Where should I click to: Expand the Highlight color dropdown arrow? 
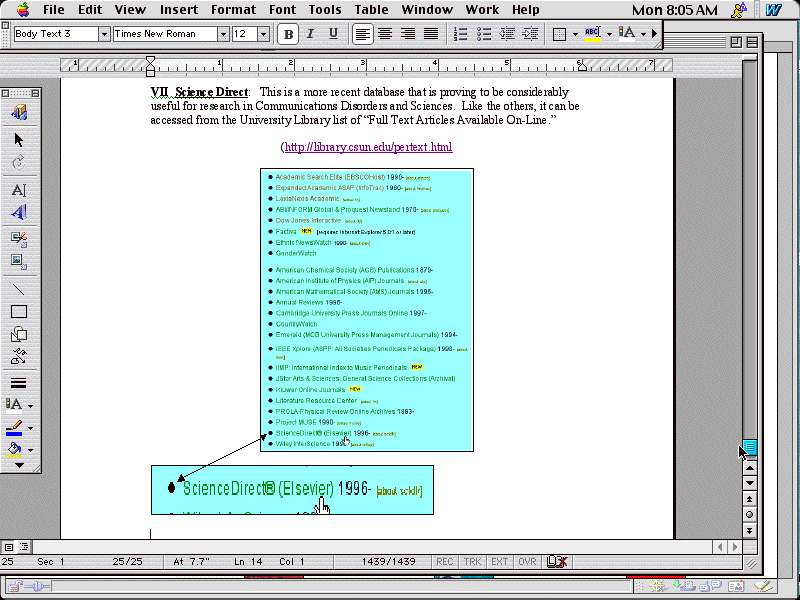tap(609, 35)
